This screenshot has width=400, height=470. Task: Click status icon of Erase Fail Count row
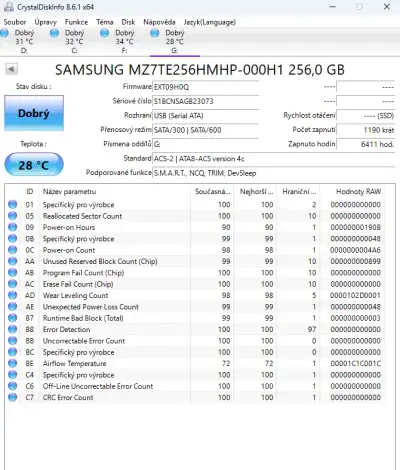tap(13, 284)
